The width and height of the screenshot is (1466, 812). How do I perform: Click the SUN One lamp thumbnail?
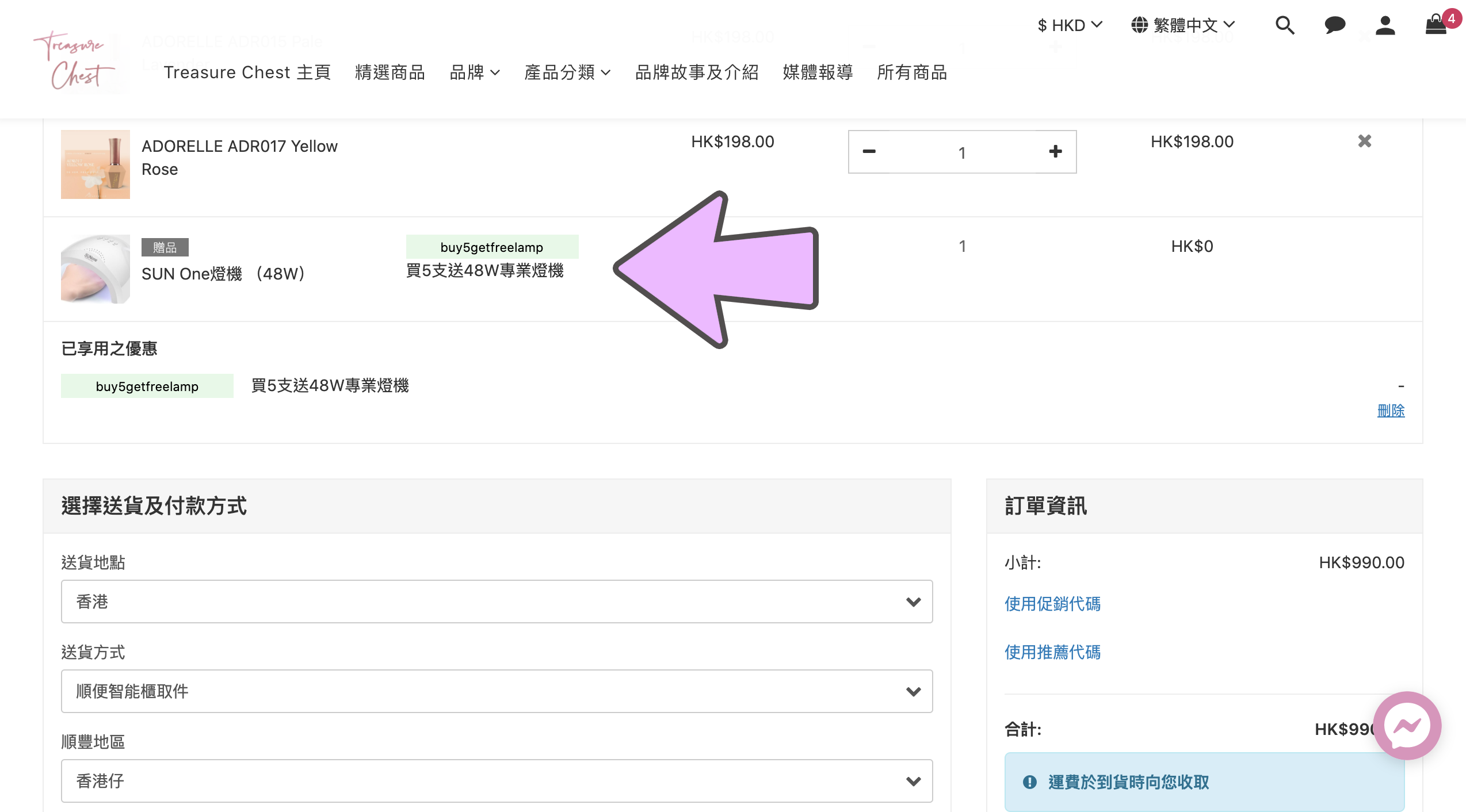click(96, 269)
